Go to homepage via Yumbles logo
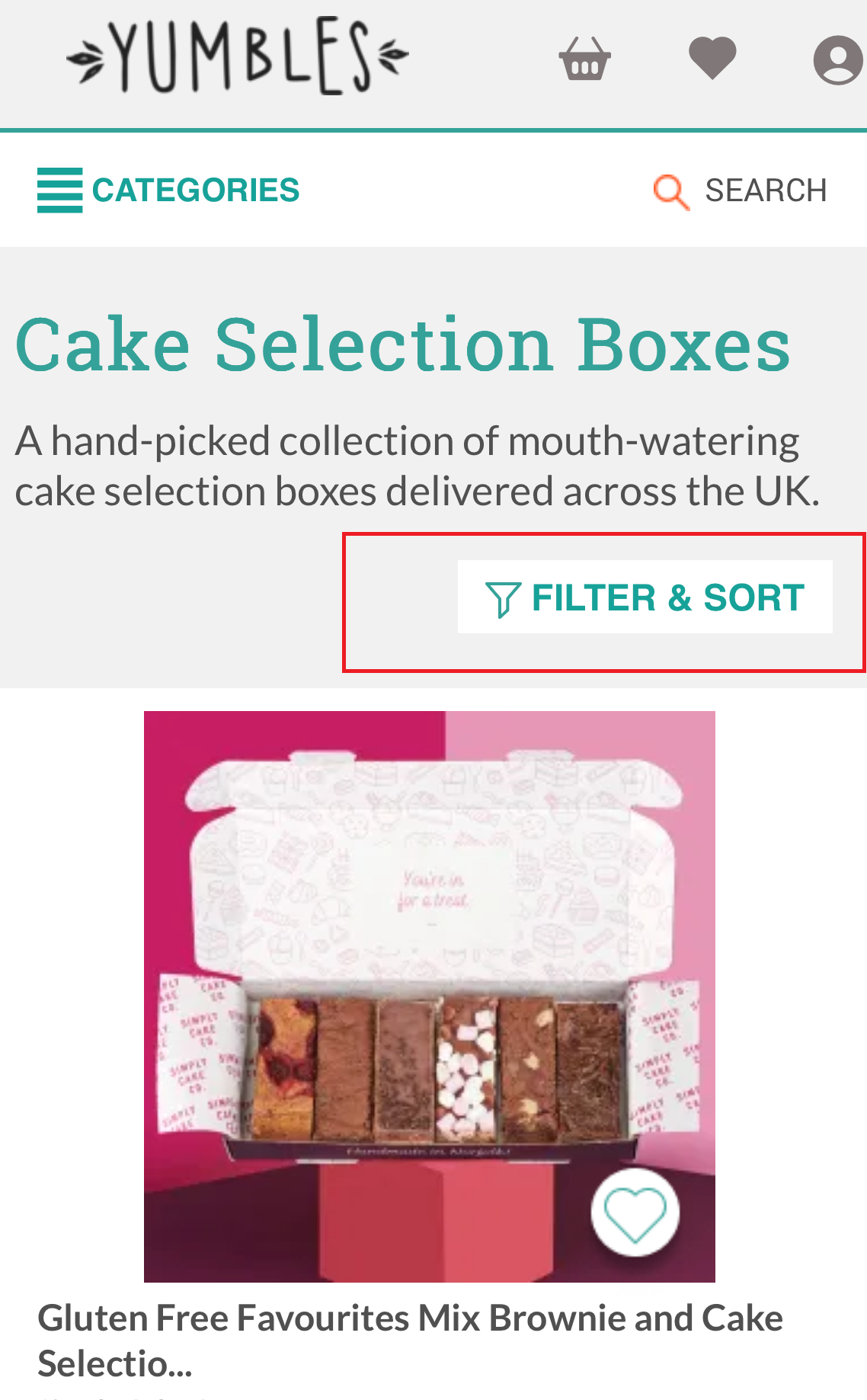 click(x=238, y=56)
